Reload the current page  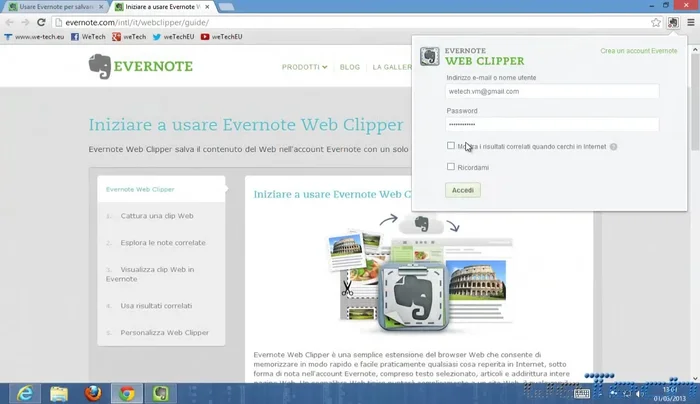(41, 22)
